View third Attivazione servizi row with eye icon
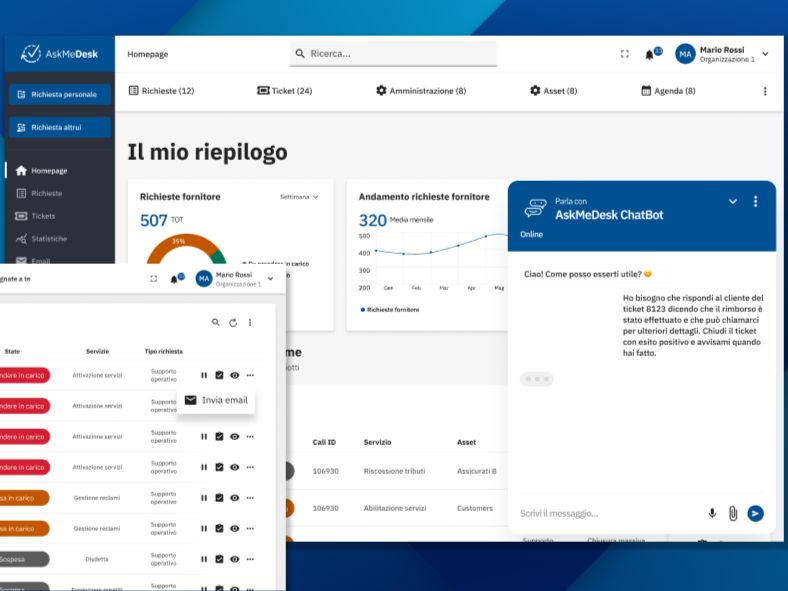Image resolution: width=788 pixels, height=591 pixels. (x=235, y=437)
